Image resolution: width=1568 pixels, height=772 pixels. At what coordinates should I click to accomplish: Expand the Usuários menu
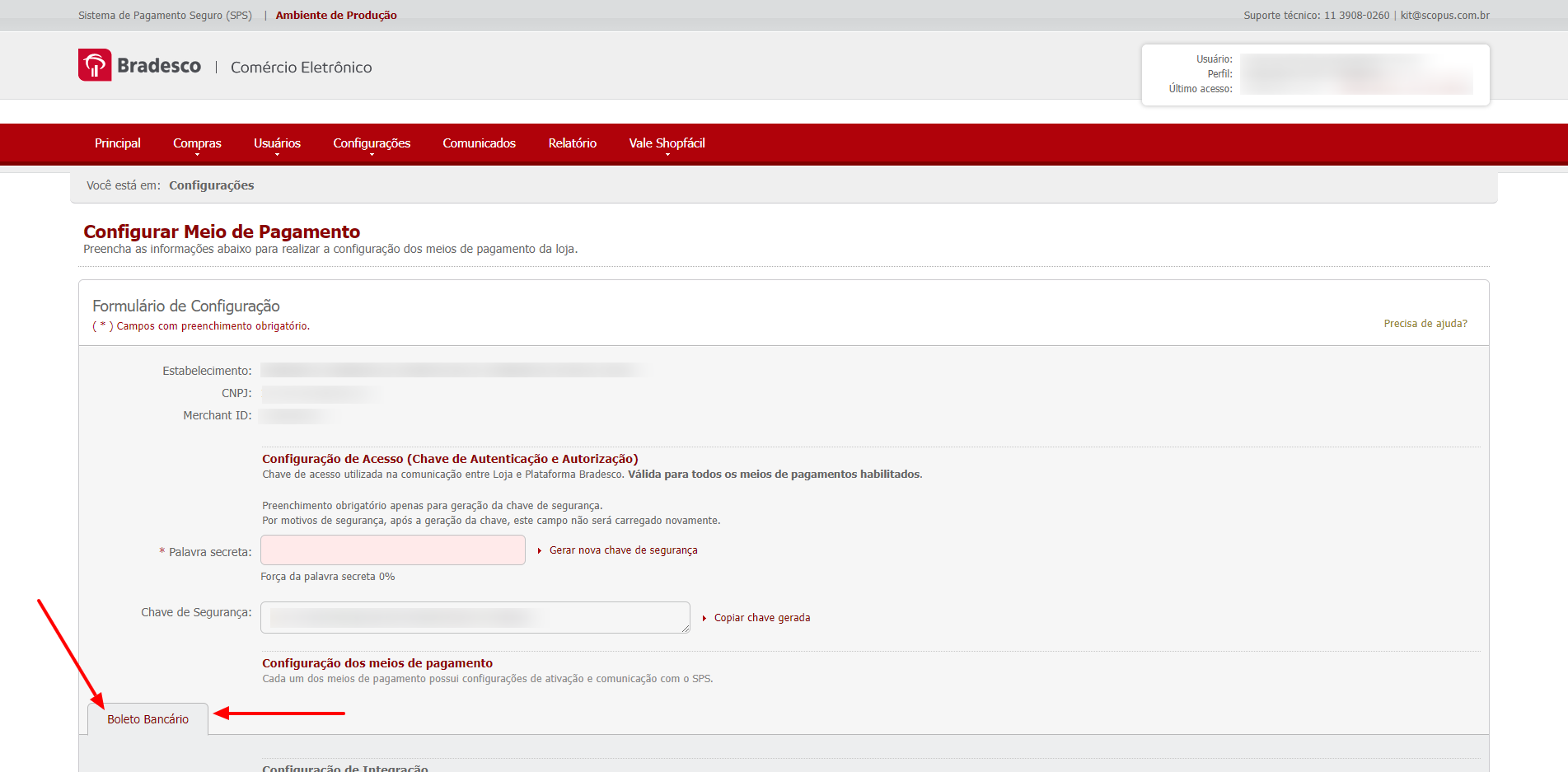277,143
